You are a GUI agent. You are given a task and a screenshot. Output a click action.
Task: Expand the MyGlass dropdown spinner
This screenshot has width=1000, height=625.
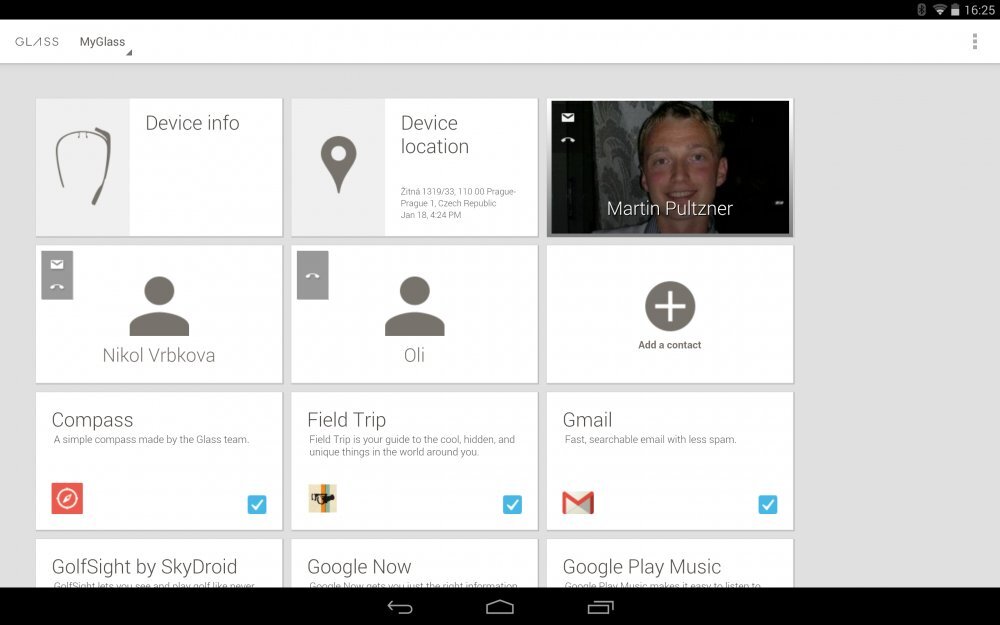[104, 42]
